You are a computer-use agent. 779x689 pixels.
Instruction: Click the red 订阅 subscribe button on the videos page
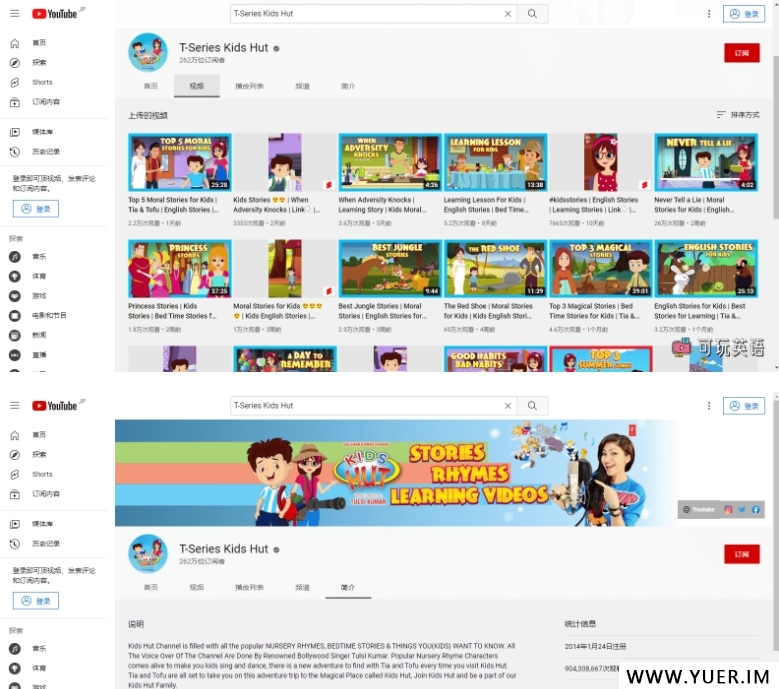(x=742, y=53)
